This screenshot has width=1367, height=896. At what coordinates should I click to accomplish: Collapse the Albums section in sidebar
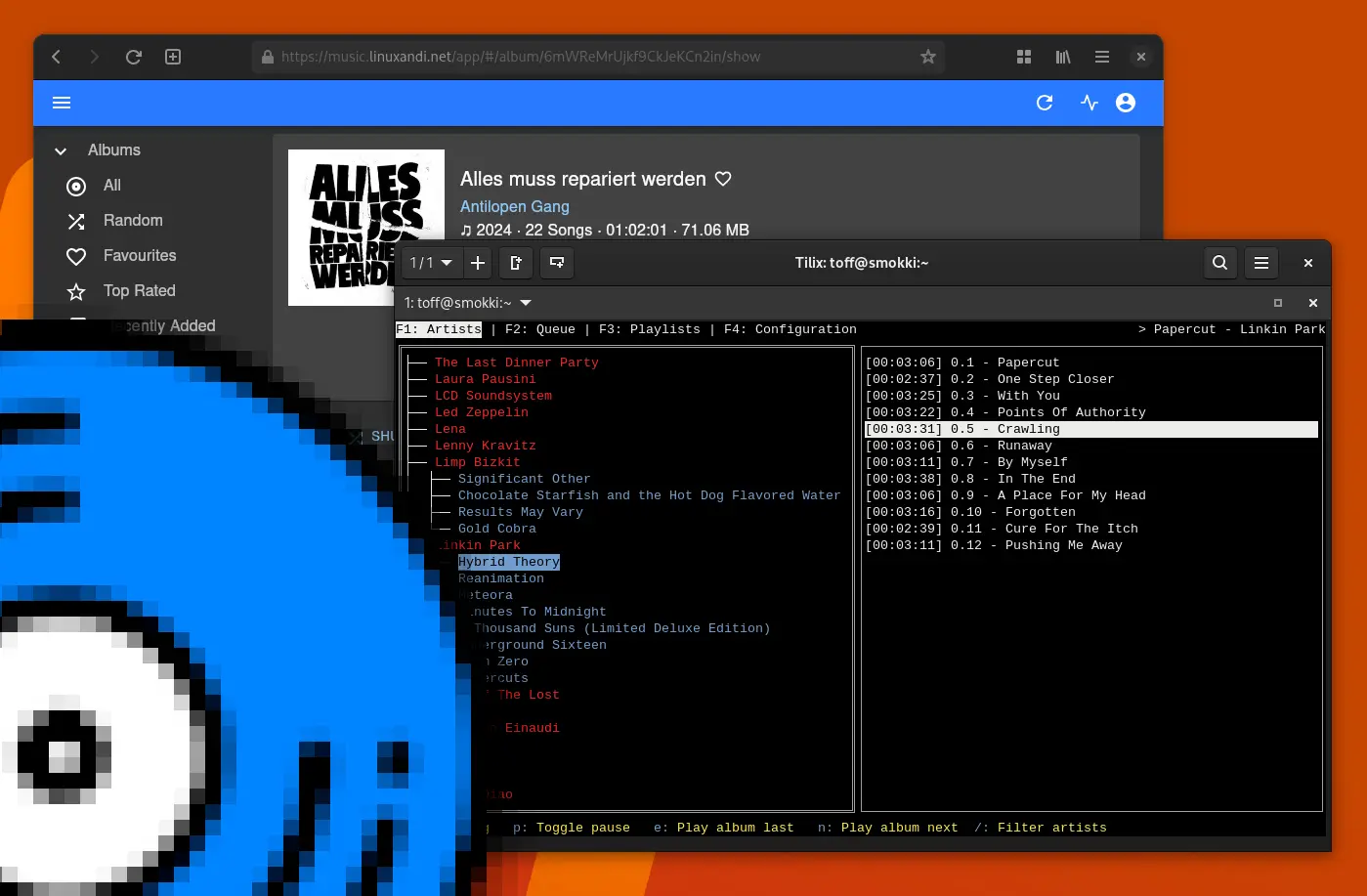pos(61,150)
